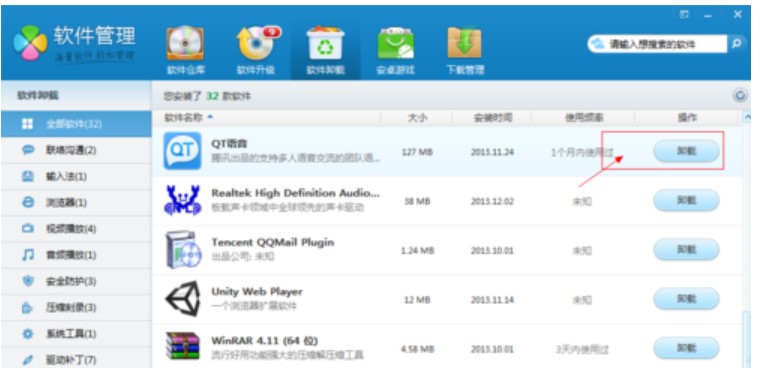This screenshot has width=760, height=368.
Task: Click the Realtek High Definition Audio name
Action: point(295,193)
